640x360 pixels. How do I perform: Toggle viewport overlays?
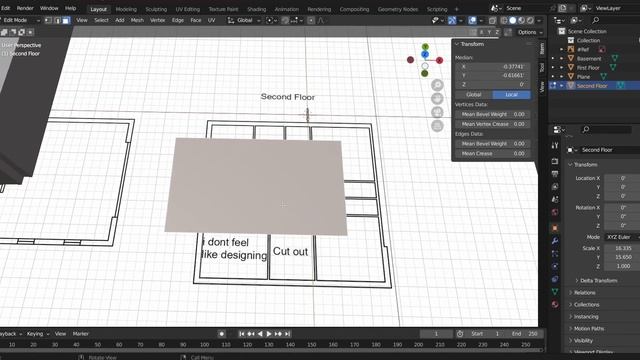[x=472, y=20]
